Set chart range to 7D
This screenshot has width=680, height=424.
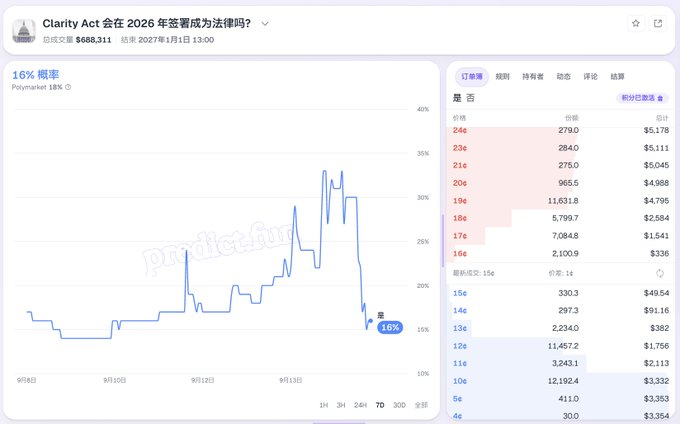(x=380, y=405)
